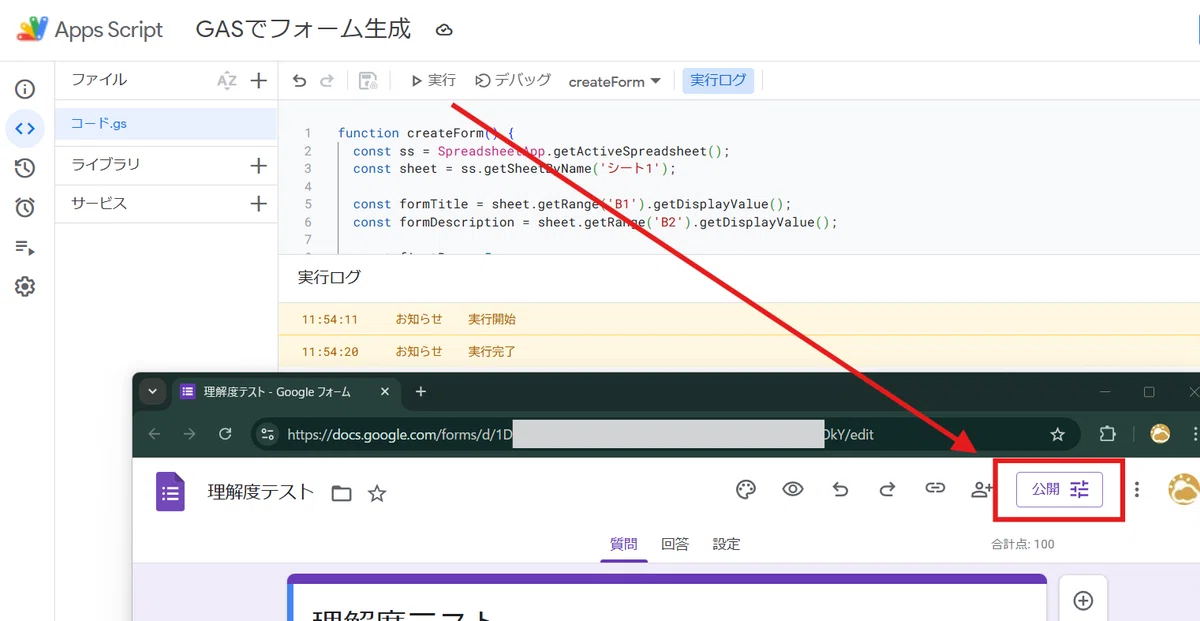Image resolution: width=1200 pixels, height=621 pixels.
Task: Open Google account avatar in Forms
Action: coord(1184,489)
